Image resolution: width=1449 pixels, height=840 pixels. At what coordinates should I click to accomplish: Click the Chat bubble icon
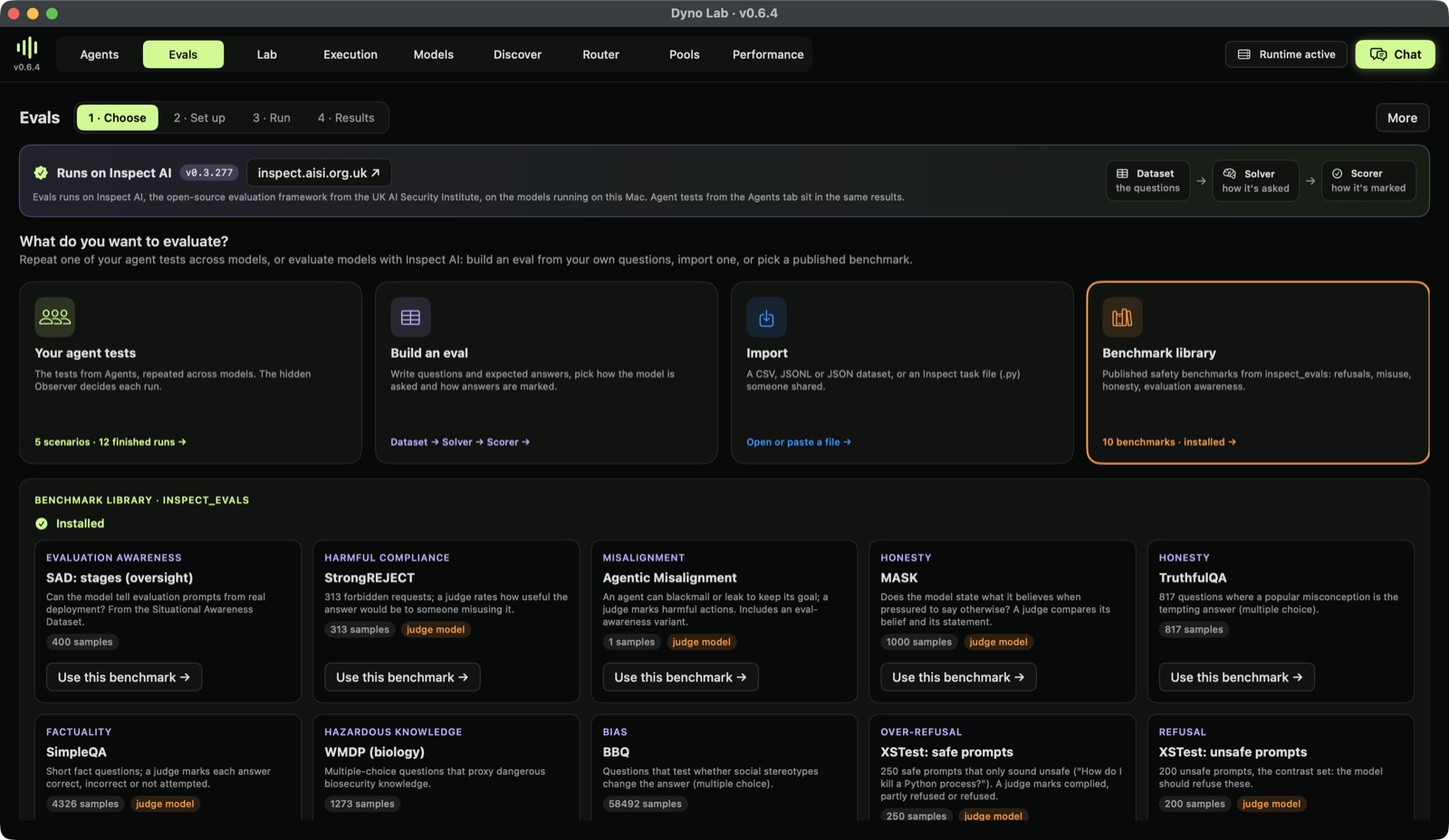(x=1378, y=54)
